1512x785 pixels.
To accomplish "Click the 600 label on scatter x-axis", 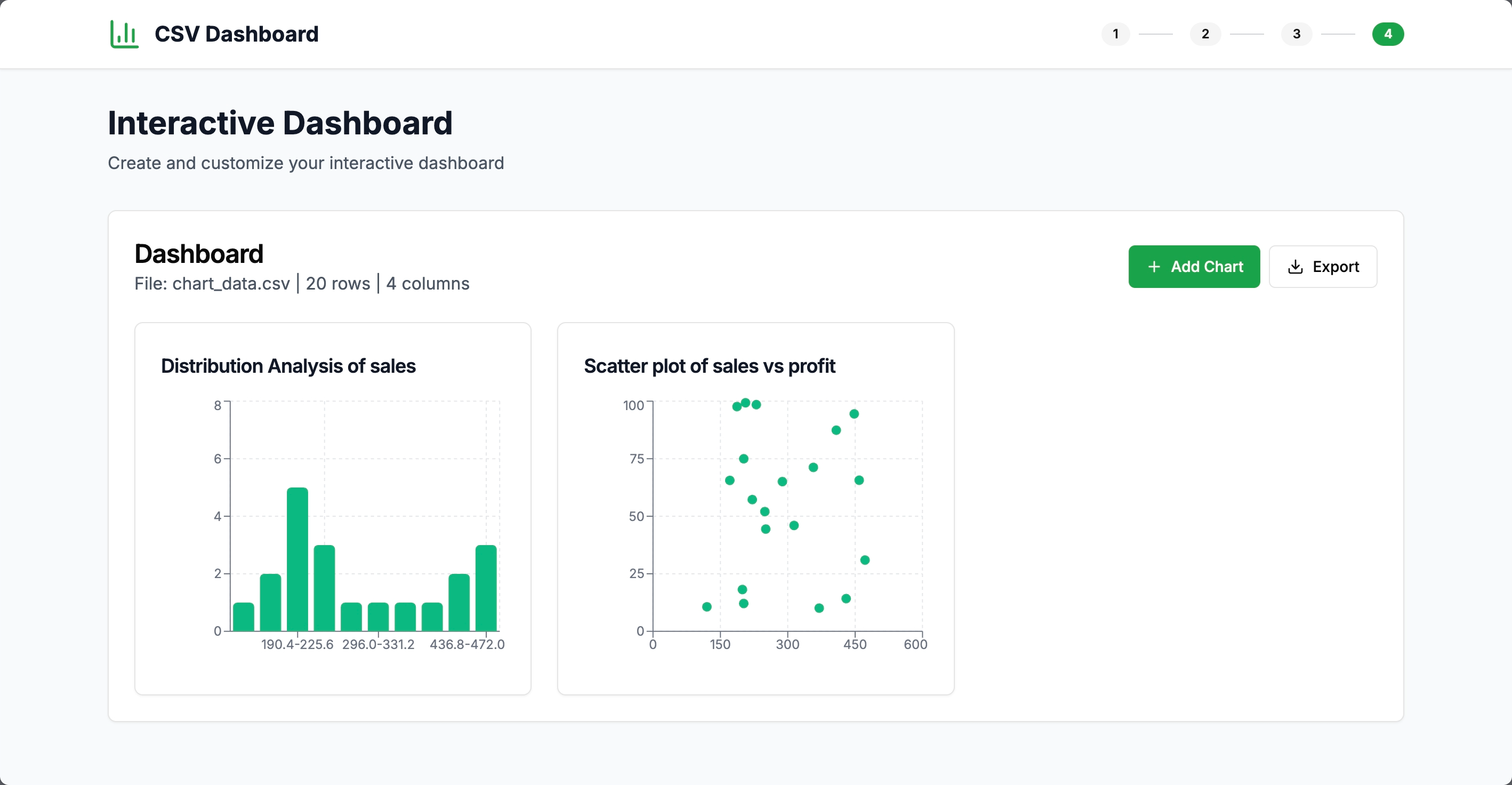I will click(x=915, y=644).
